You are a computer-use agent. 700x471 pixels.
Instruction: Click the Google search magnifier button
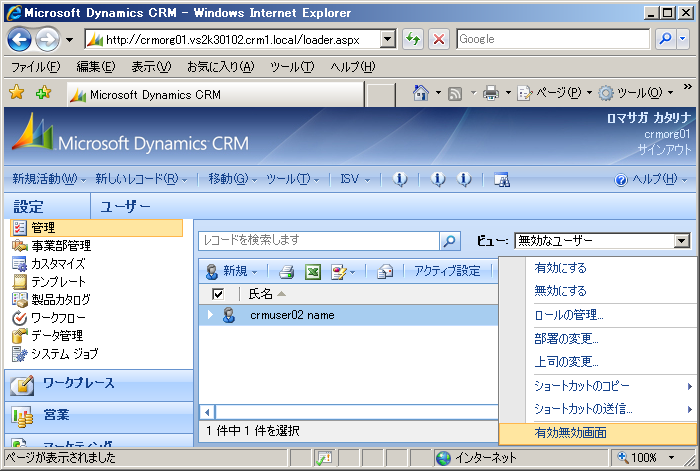pos(665,39)
